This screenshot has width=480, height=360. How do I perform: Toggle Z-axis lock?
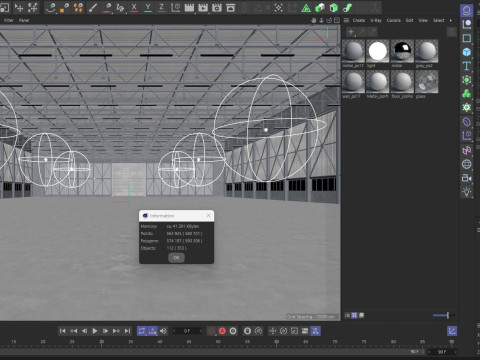(x=161, y=8)
